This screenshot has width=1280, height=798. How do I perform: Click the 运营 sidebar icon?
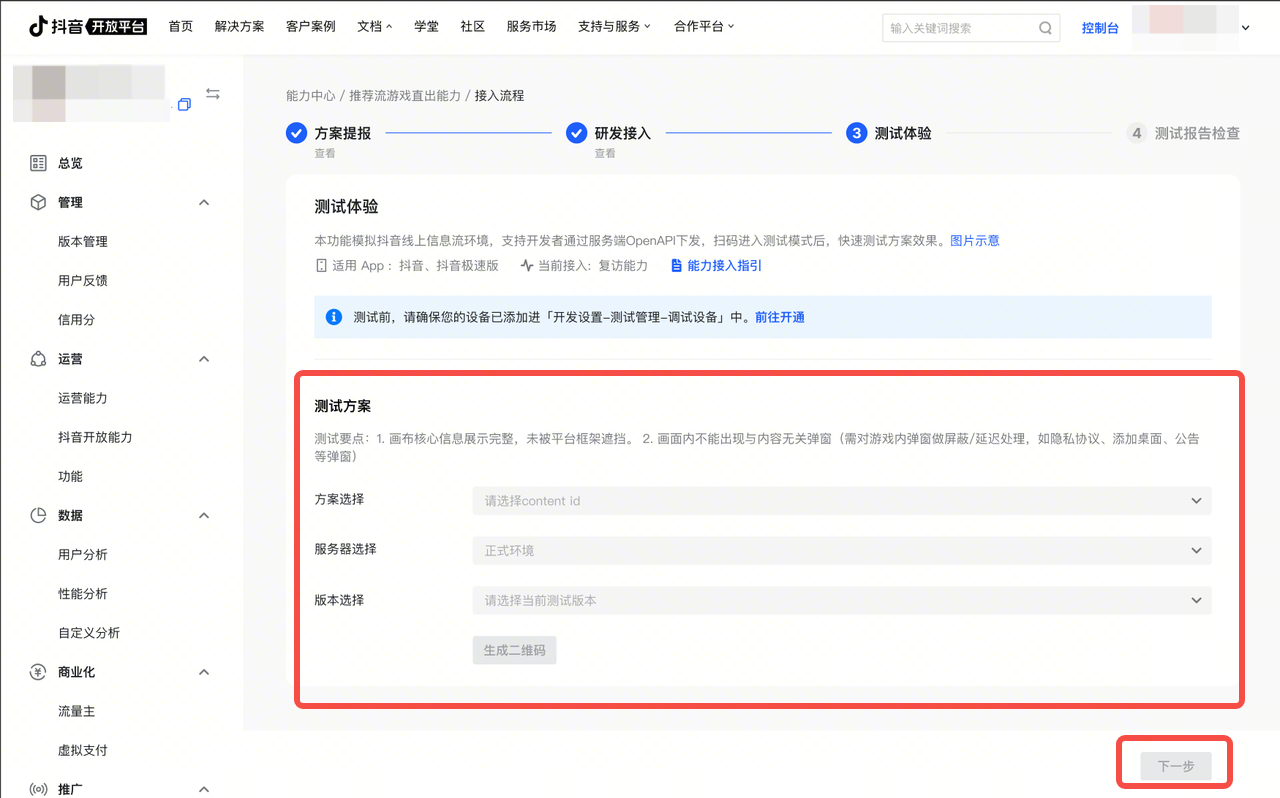(x=38, y=359)
